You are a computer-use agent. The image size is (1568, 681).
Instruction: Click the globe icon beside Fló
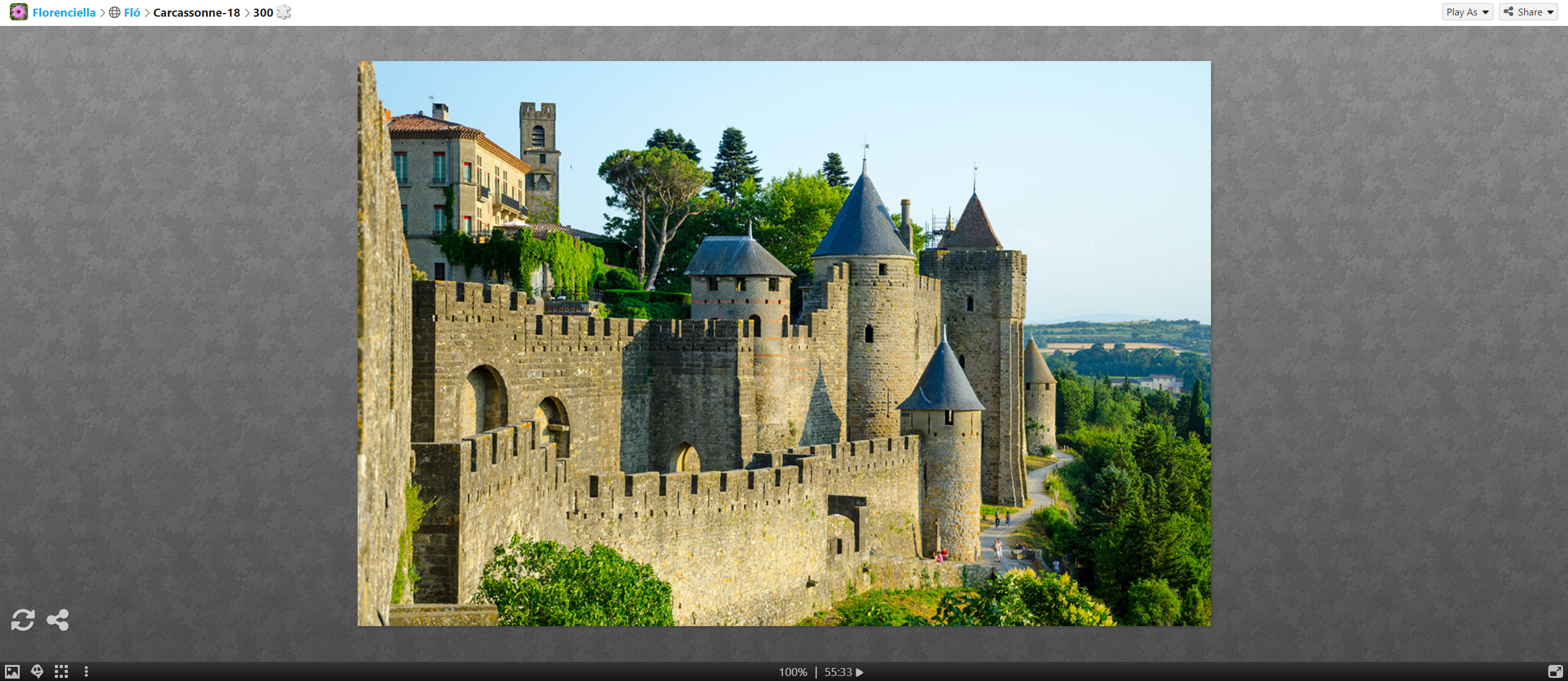(115, 12)
